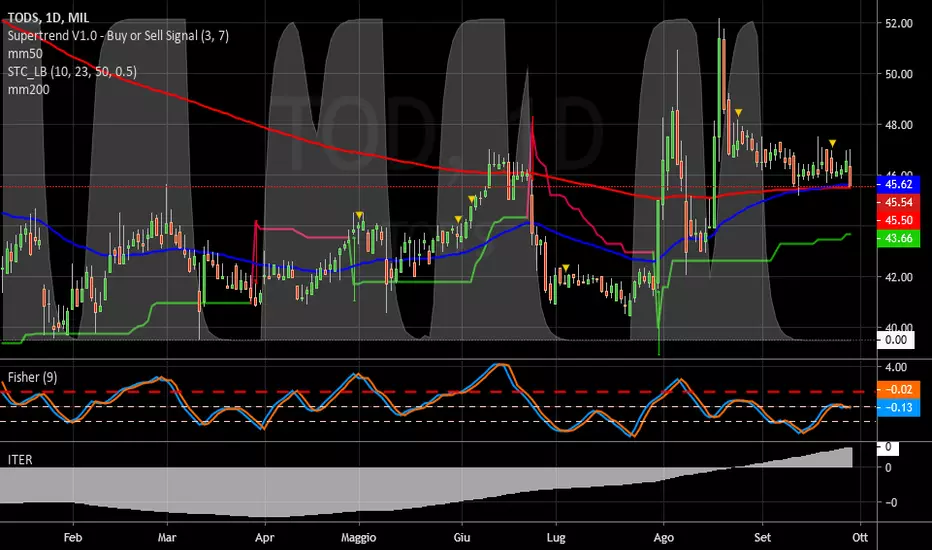Click the Feb date axis label
The height and width of the screenshot is (550, 932).
coord(73,538)
